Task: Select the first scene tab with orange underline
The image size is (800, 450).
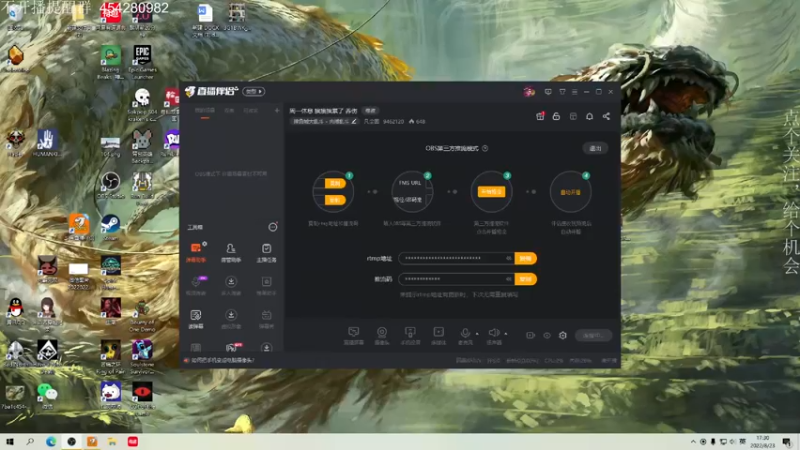Action: pyautogui.click(x=205, y=111)
